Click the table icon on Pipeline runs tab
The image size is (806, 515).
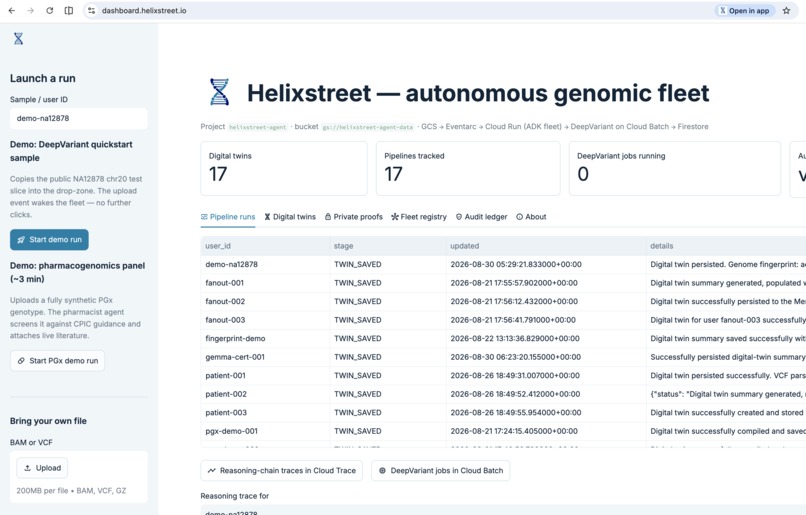(x=204, y=217)
